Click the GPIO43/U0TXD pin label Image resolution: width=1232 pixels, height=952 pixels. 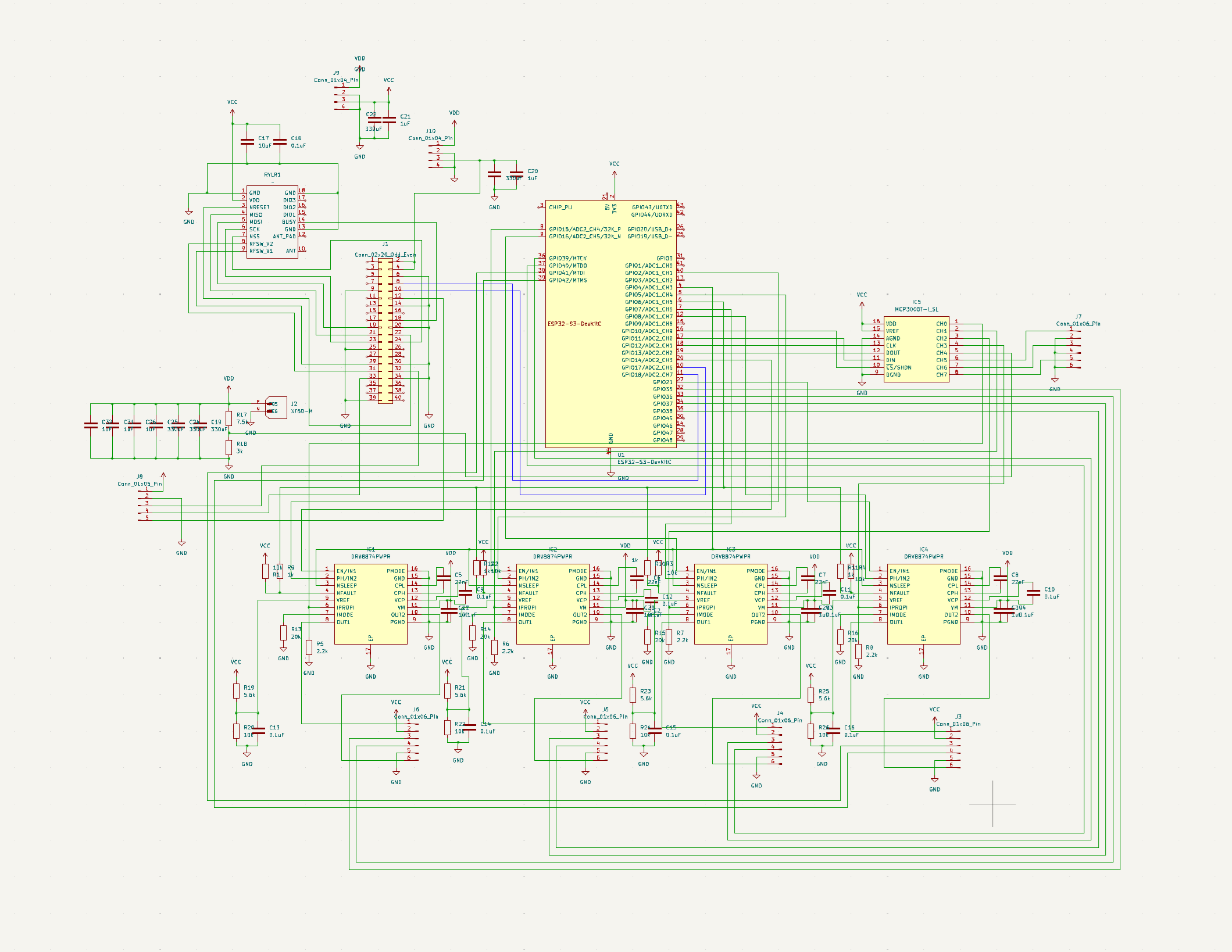click(652, 207)
